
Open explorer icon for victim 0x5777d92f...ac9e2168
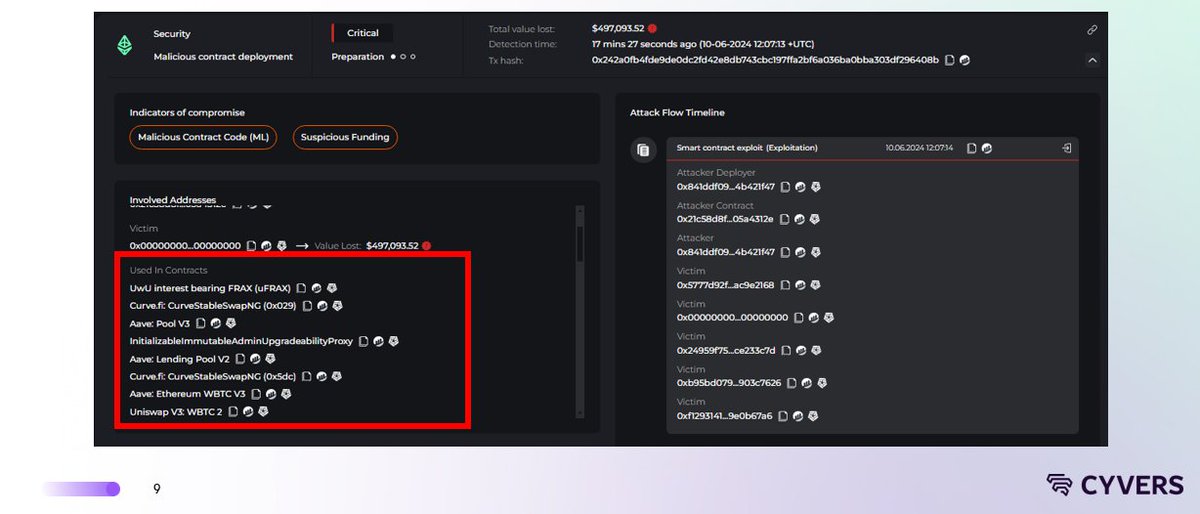tap(800, 285)
